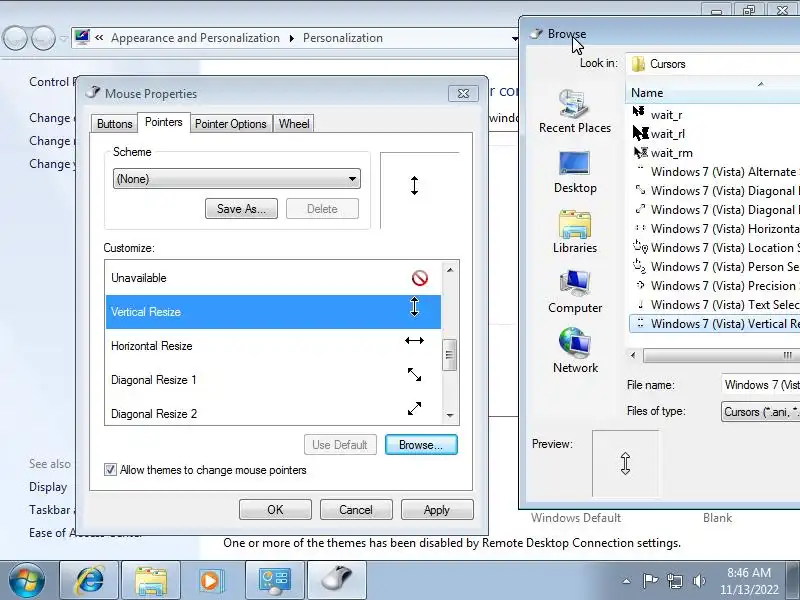Open address bar history dropdown arrow
The height and width of the screenshot is (600, 800).
[x=514, y=38]
